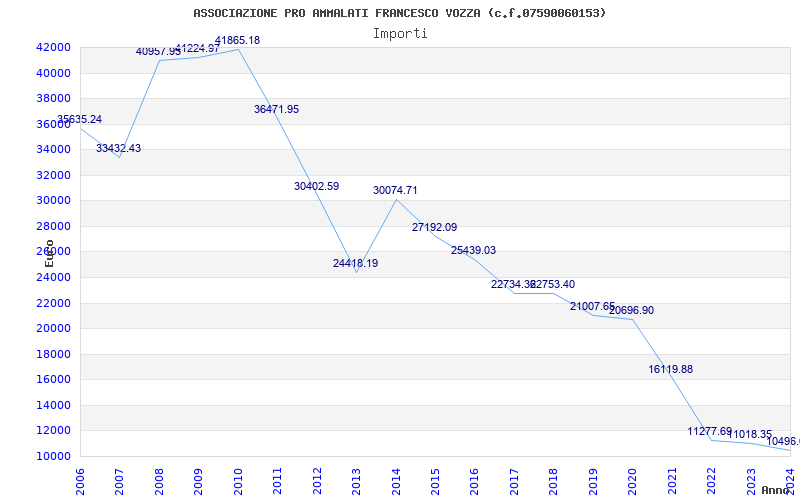Click x-axis year 2008
Screen dimensions: 800x500
pos(159,482)
